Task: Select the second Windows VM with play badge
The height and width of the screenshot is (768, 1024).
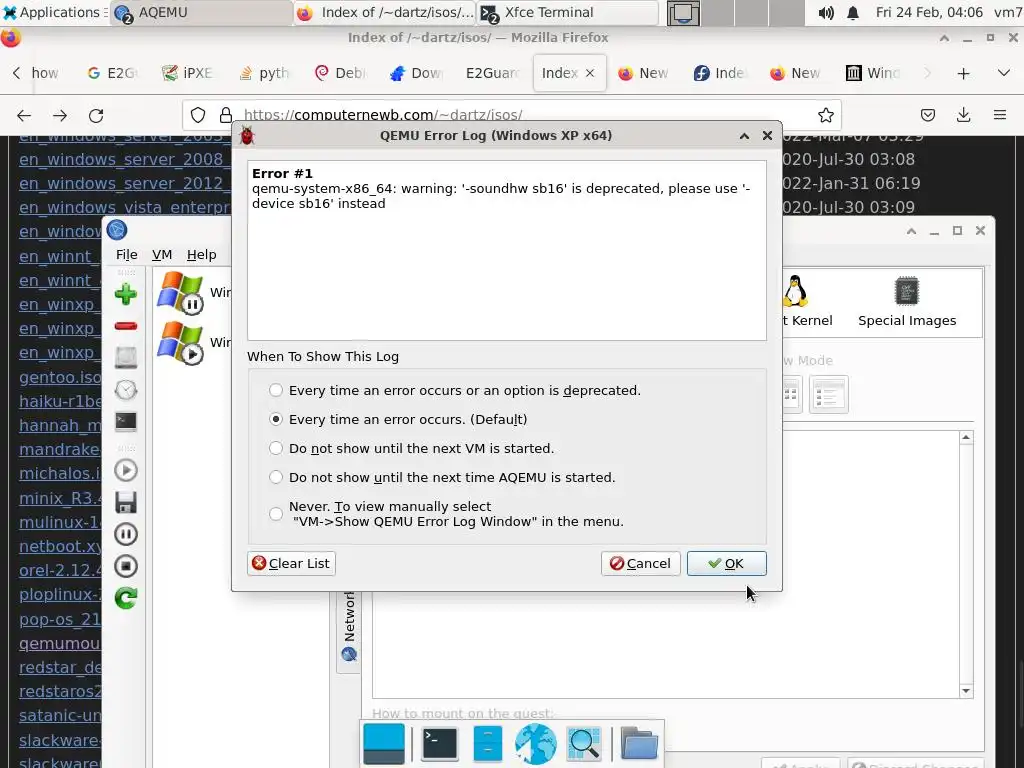Action: click(193, 342)
